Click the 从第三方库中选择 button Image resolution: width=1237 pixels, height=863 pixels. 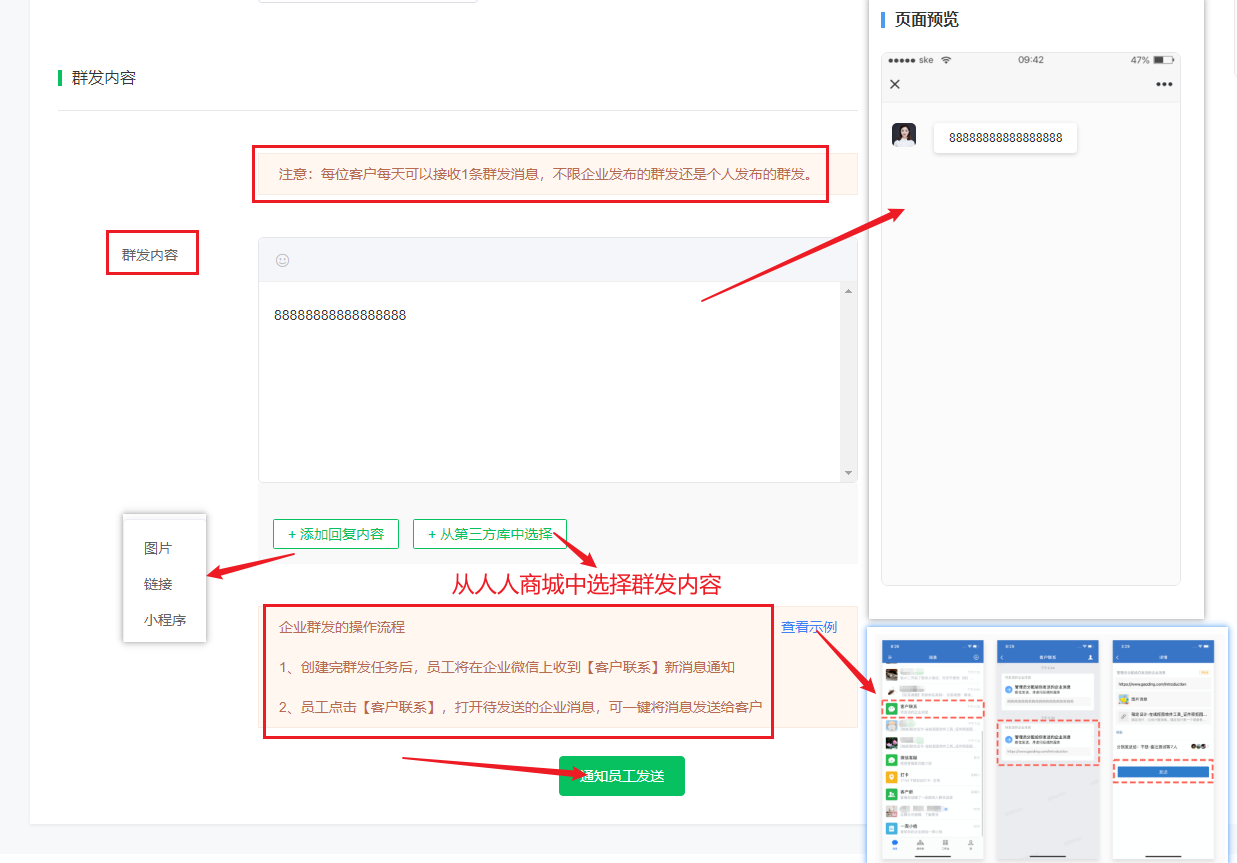pos(490,533)
